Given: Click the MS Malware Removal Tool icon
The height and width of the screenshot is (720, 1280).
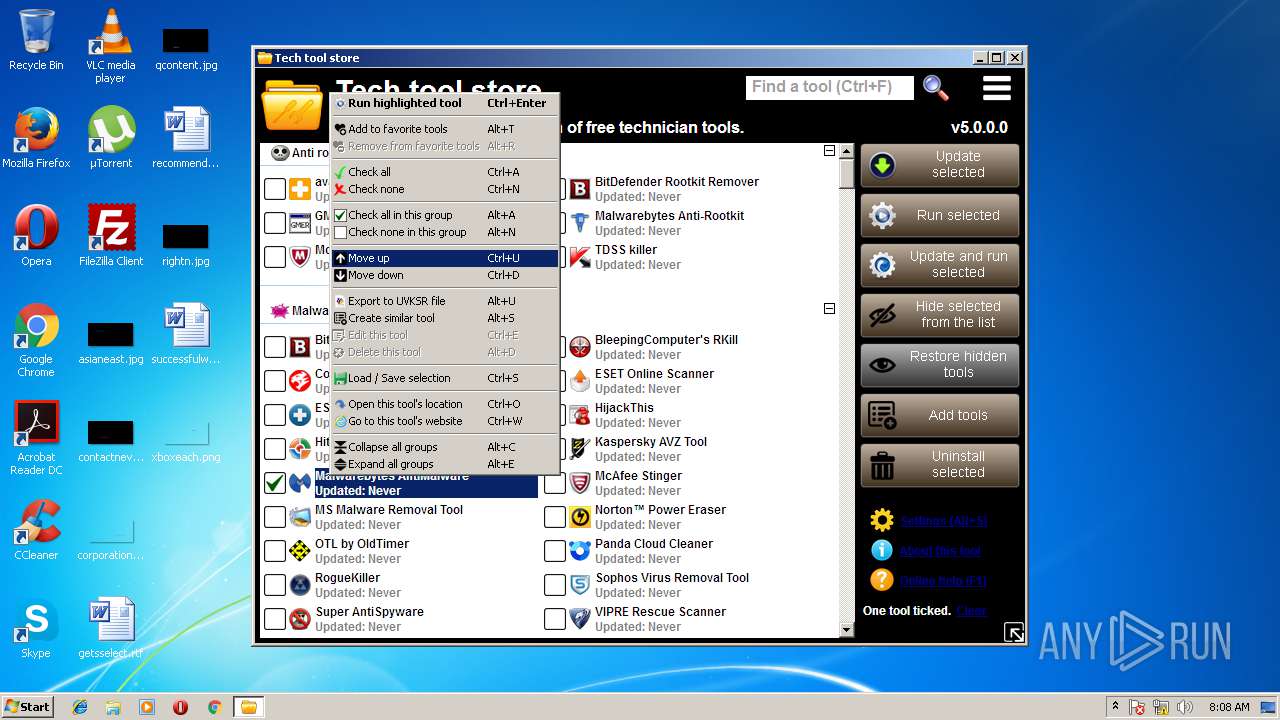Looking at the screenshot, I should point(300,517).
